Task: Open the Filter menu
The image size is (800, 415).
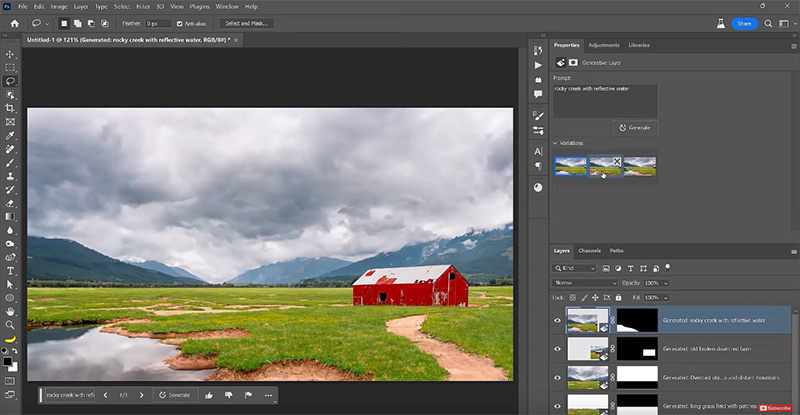Action: 143,7
